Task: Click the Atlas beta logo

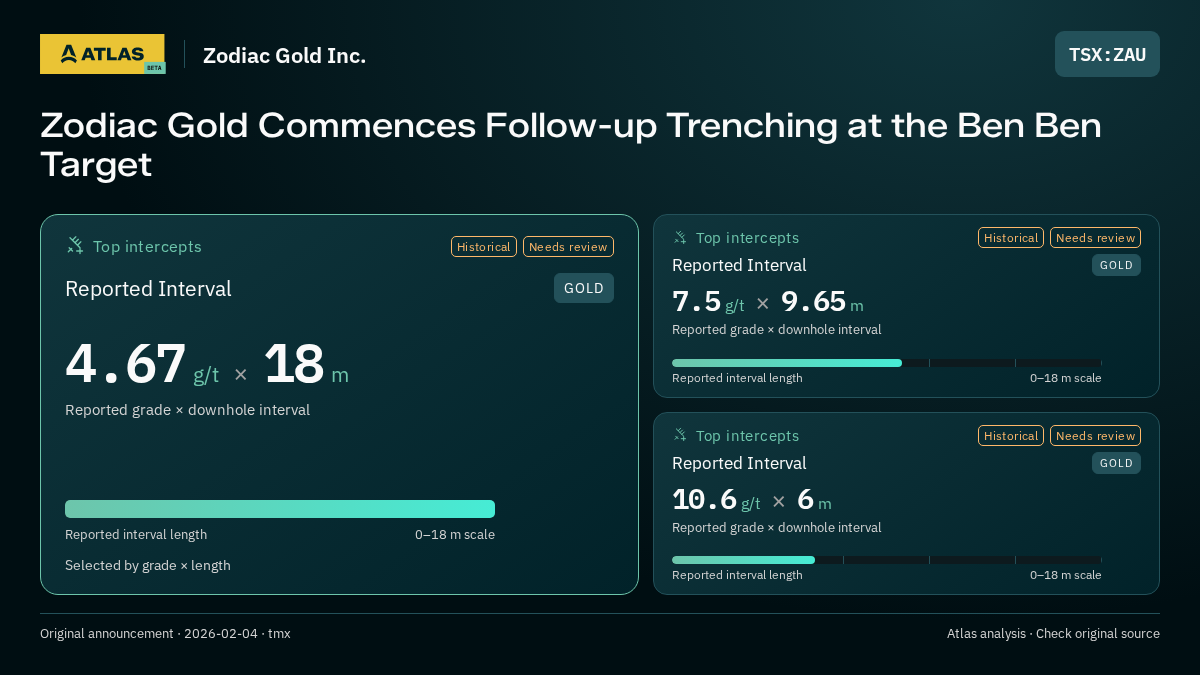Action: coord(102,54)
